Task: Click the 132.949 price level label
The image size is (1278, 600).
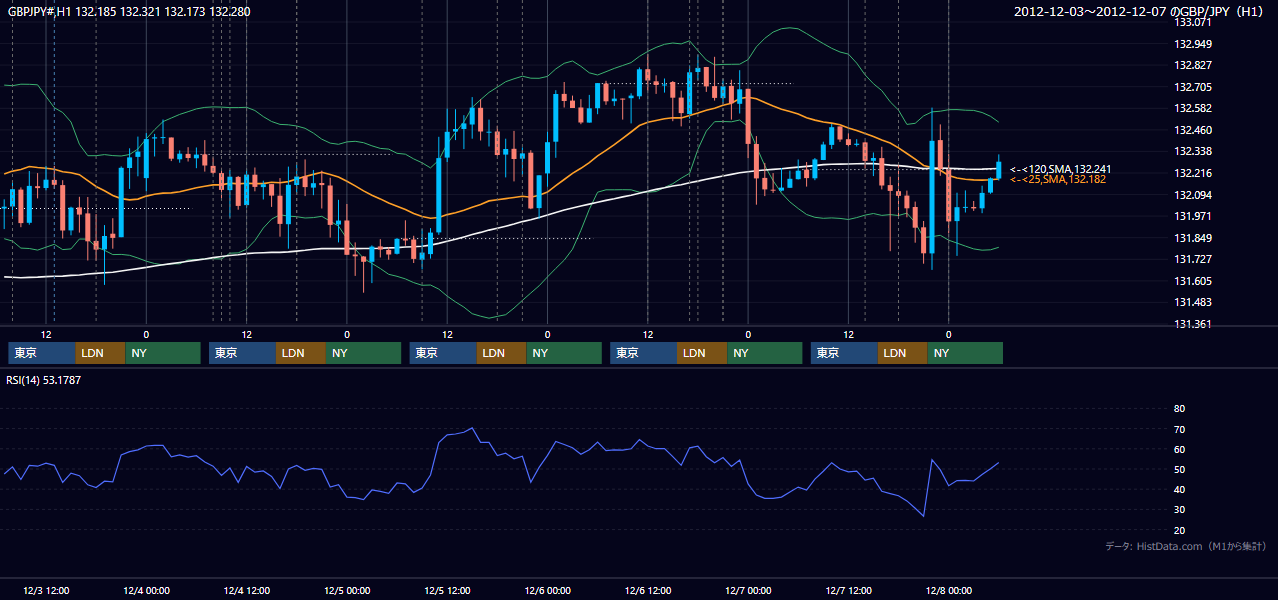Action: click(x=1193, y=44)
